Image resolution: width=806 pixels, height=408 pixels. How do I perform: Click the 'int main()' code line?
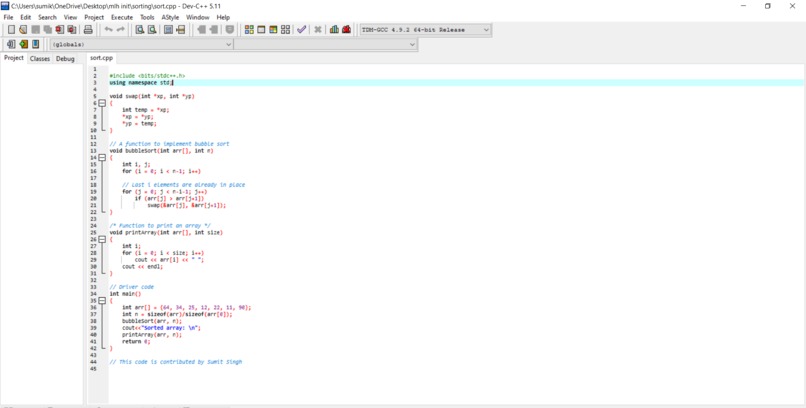click(x=125, y=294)
